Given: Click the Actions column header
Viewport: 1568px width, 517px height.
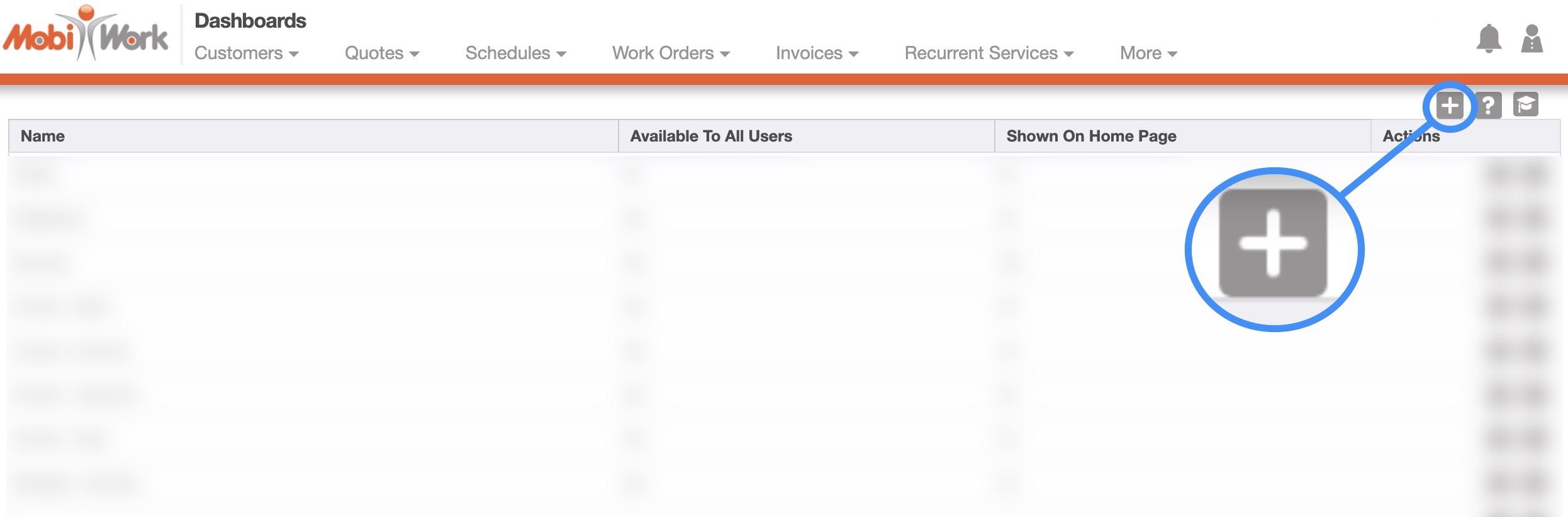Looking at the screenshot, I should click(x=1411, y=136).
